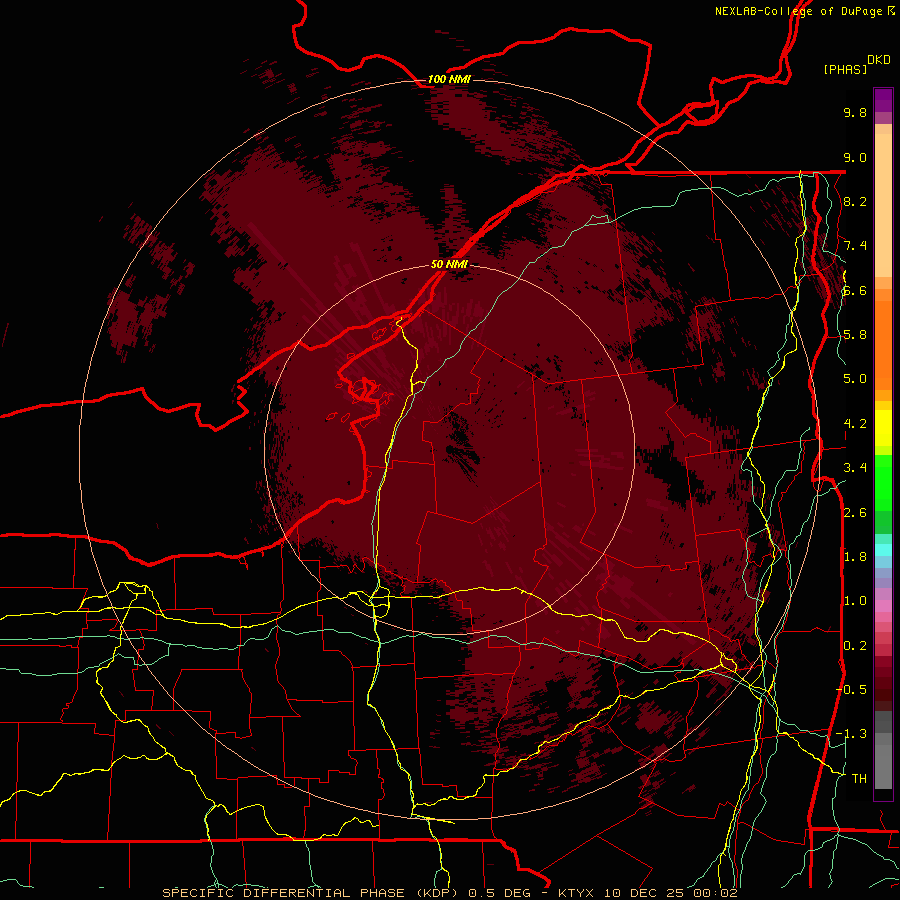Image resolution: width=900 pixels, height=900 pixels.
Task: Click the 50 NMI range ring label
Action: click(449, 265)
